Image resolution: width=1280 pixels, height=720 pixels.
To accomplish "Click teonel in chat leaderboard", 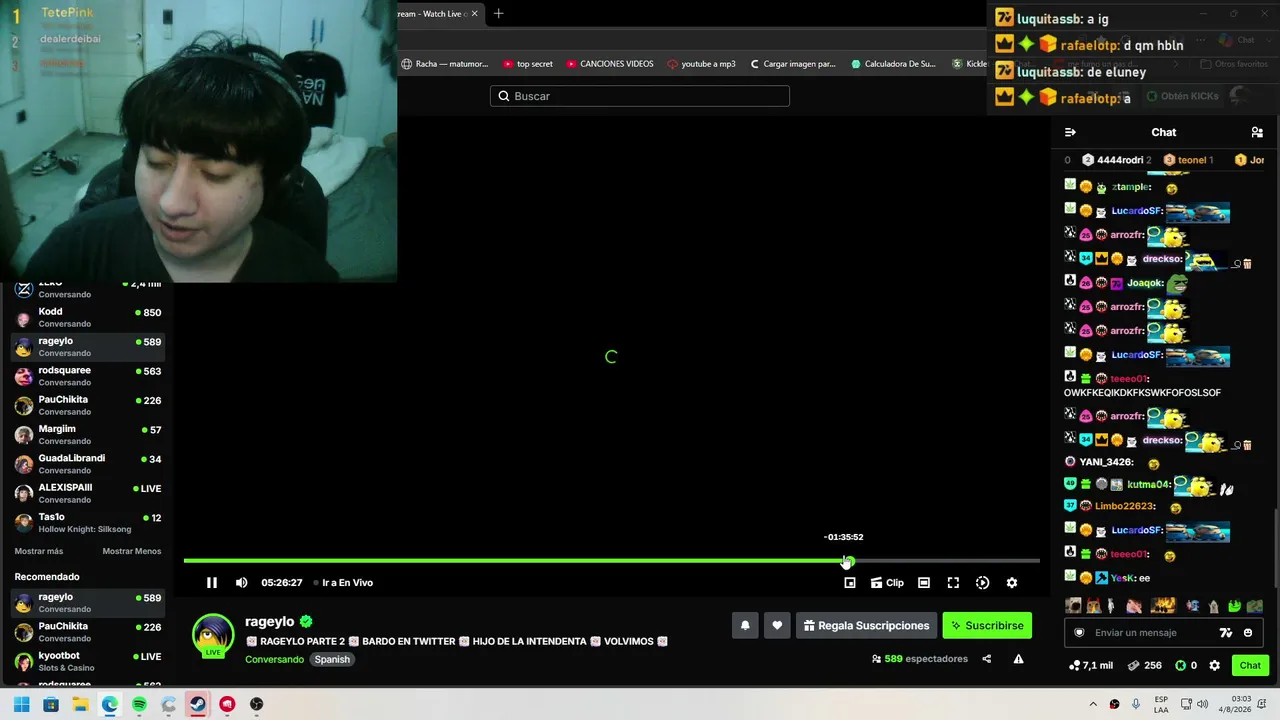I will (1188, 160).
